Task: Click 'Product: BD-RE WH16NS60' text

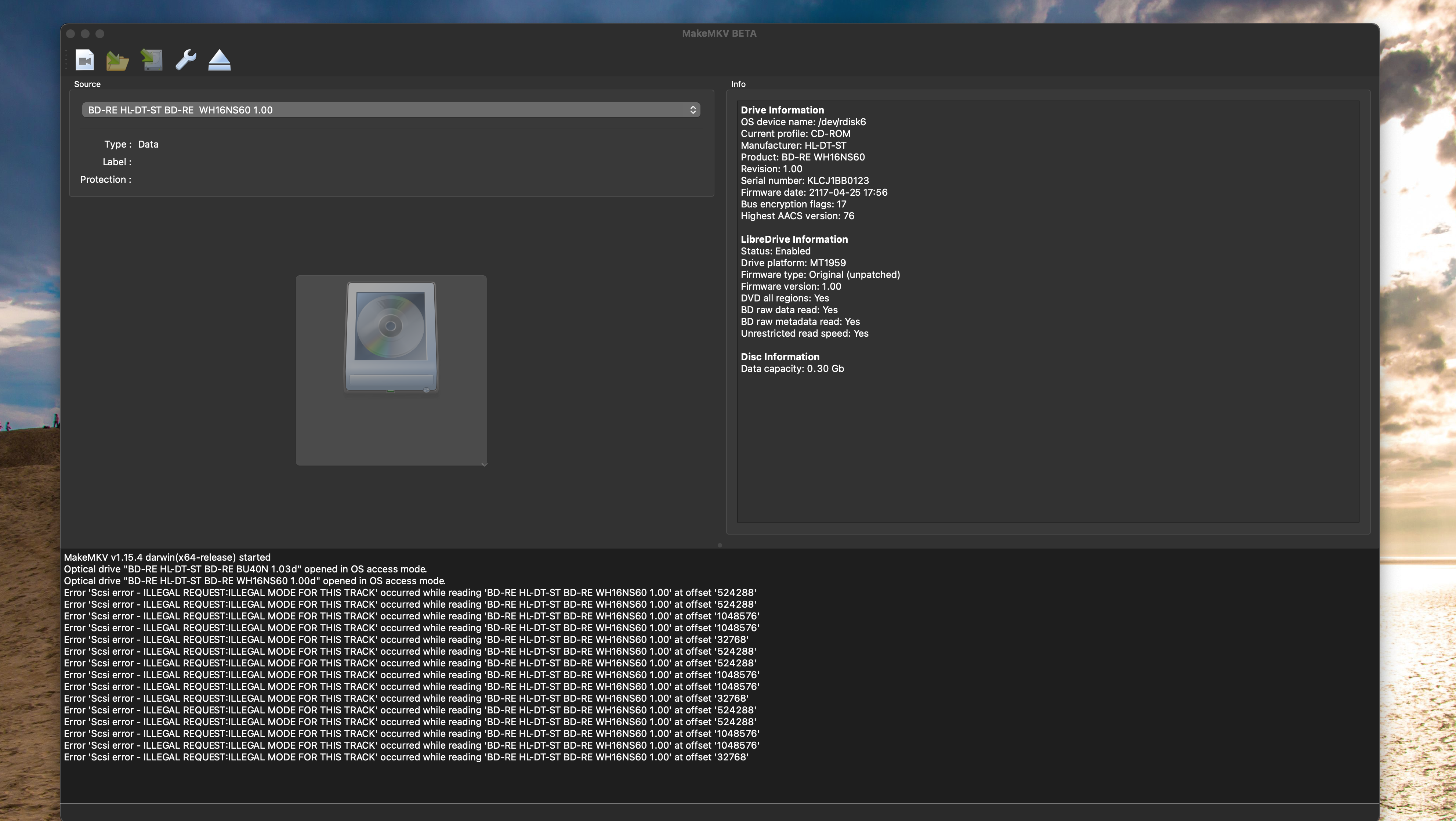Action: (803, 157)
